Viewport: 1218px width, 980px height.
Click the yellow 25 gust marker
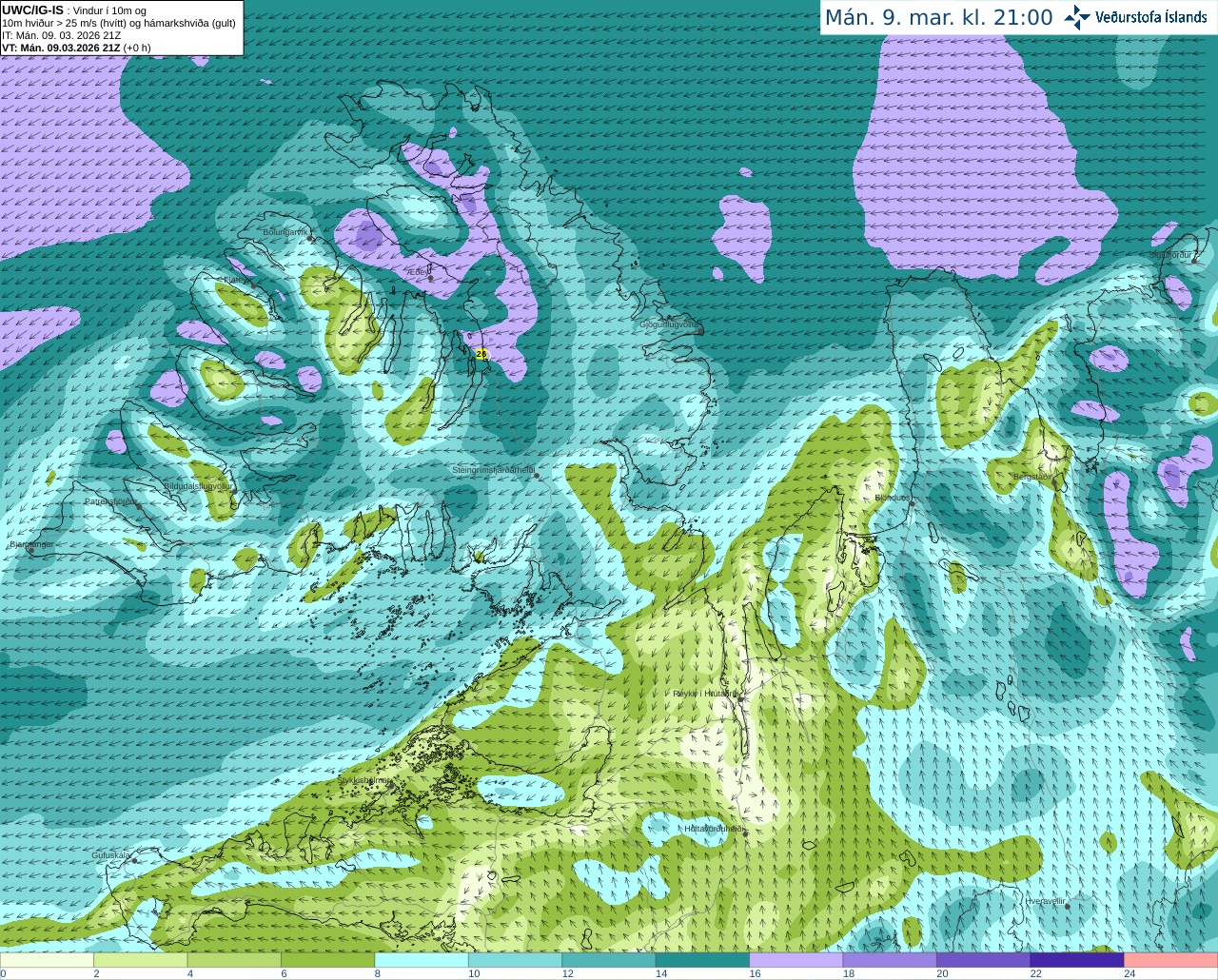(x=481, y=354)
